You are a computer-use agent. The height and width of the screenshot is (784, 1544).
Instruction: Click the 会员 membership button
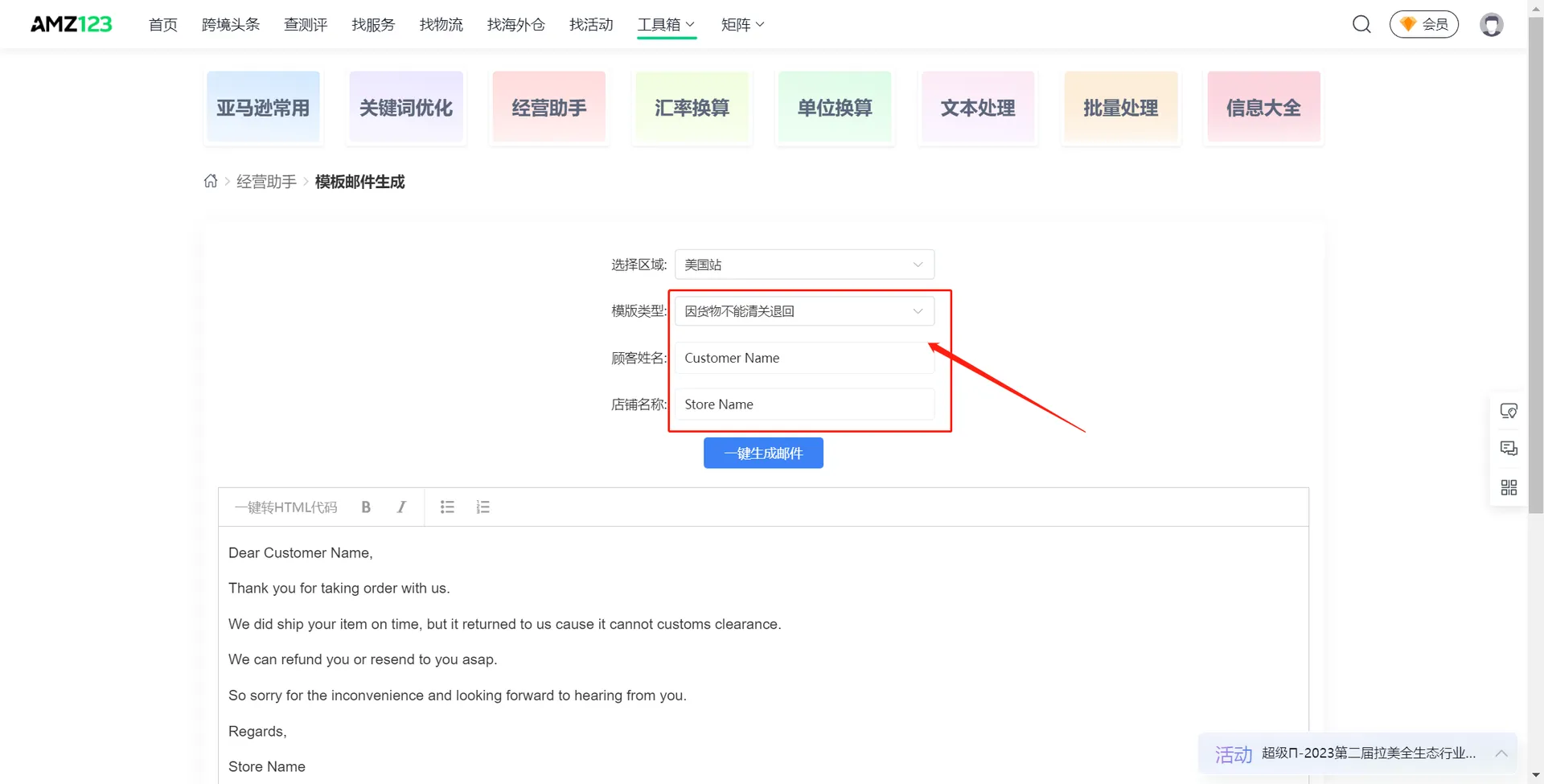coord(1424,24)
